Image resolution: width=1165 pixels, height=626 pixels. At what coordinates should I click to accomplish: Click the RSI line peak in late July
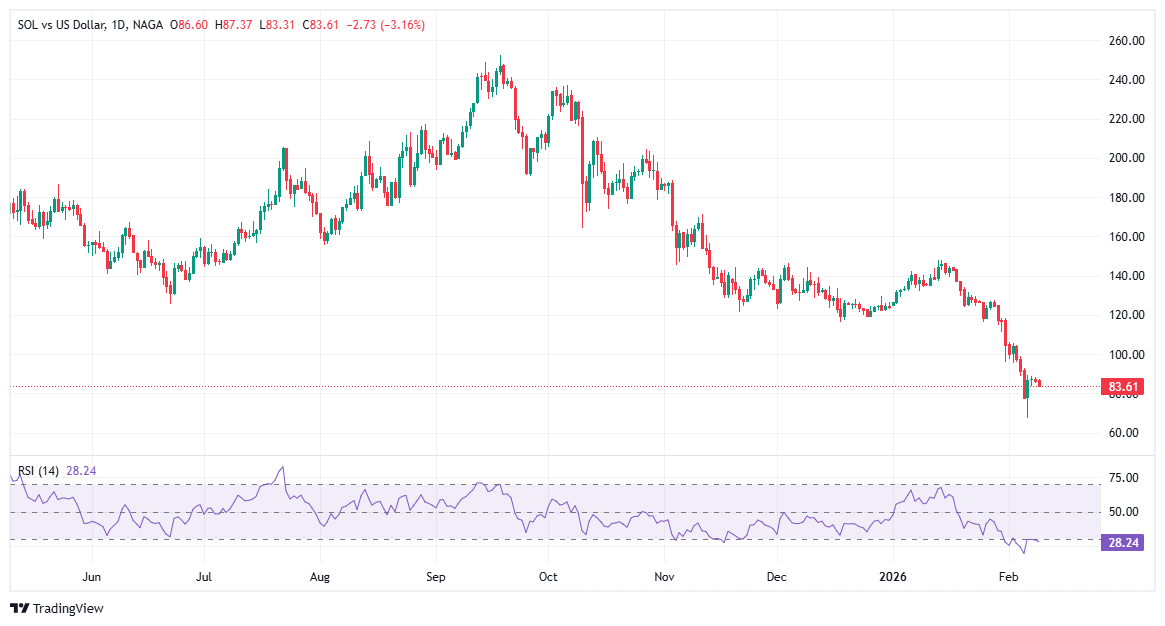click(282, 467)
